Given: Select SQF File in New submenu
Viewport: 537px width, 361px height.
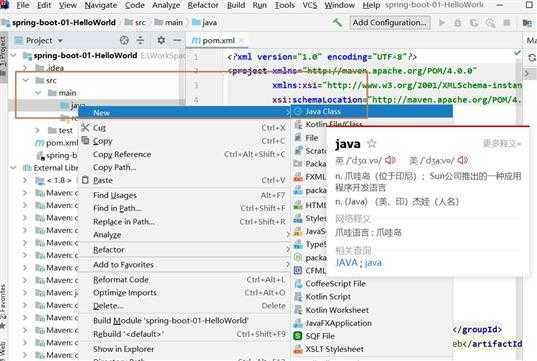Looking at the screenshot, I should point(372,336).
